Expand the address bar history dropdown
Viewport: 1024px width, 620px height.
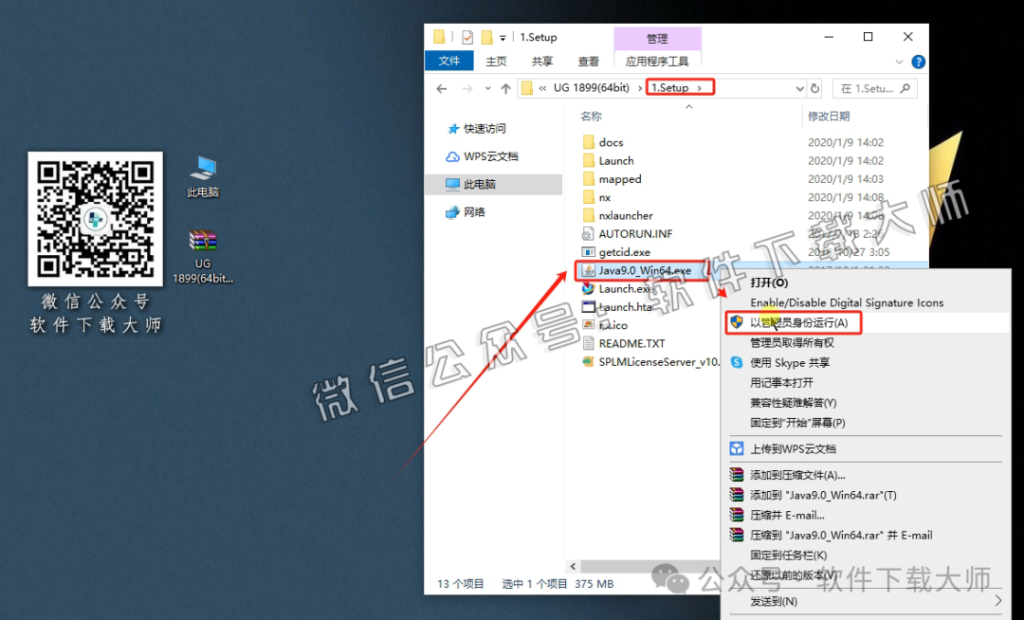pos(799,88)
